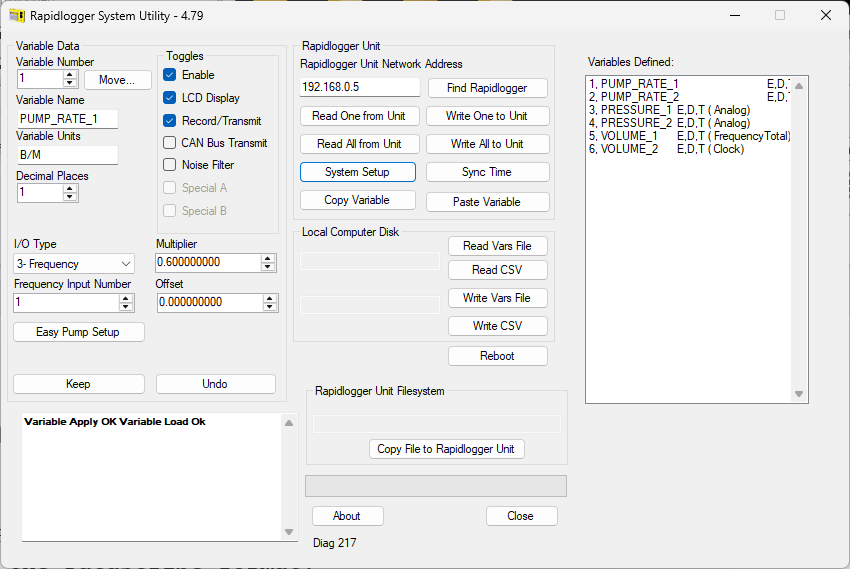Click the Write CSV button

498,326
